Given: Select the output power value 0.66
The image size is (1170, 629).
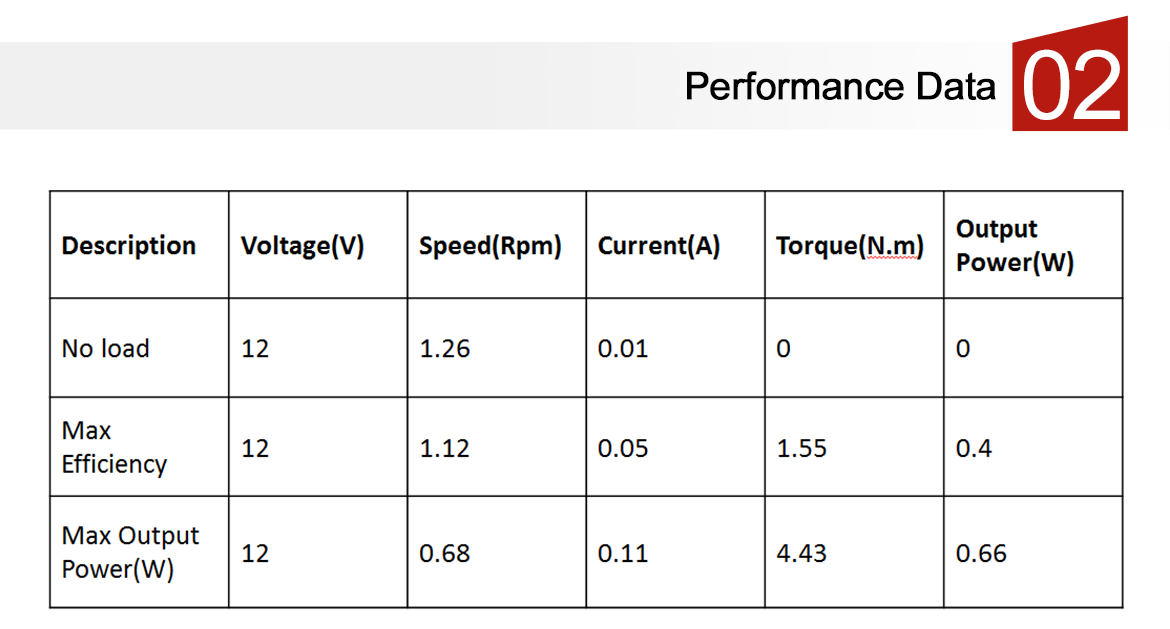Looking at the screenshot, I should [x=981, y=553].
